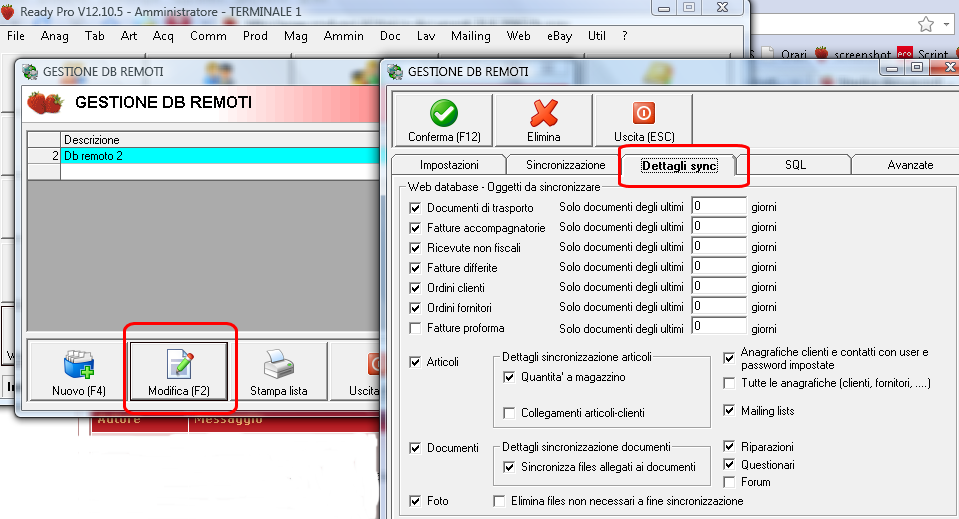Screen dimensions: 959x519
Task: Click the Descrizione column header
Action: [x=220, y=139]
